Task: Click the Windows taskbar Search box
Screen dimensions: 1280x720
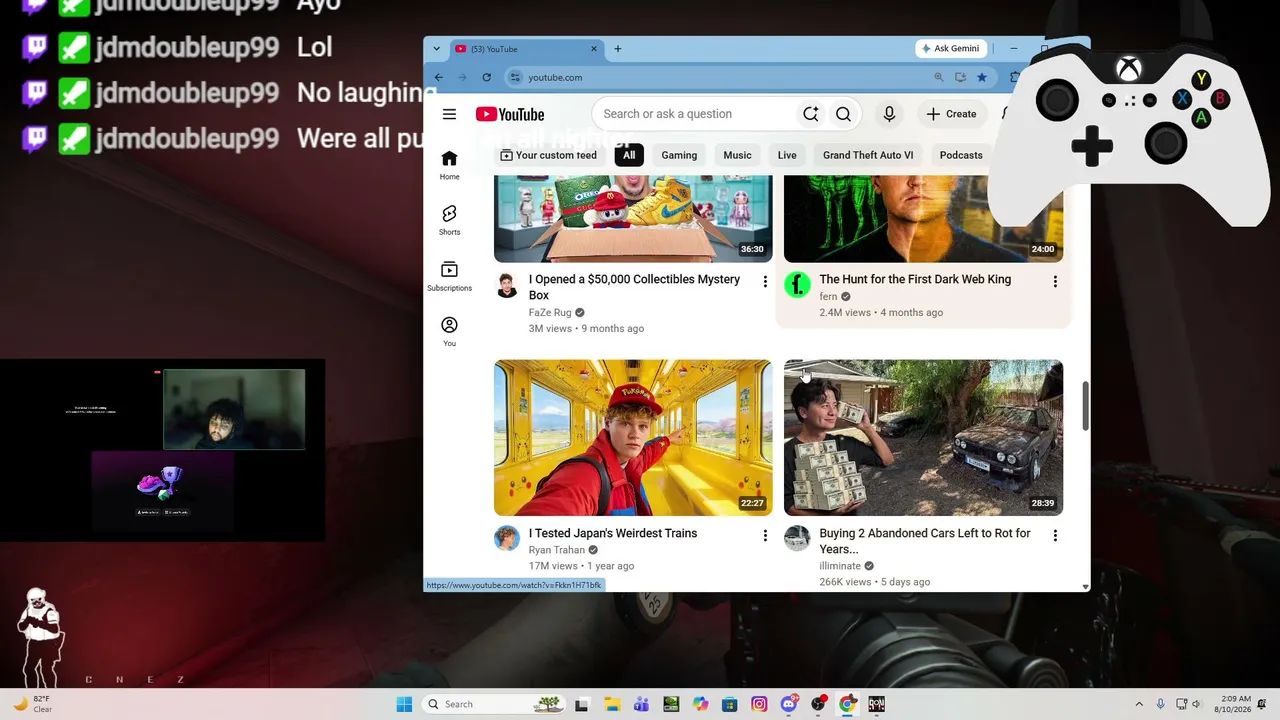Action: (x=493, y=704)
